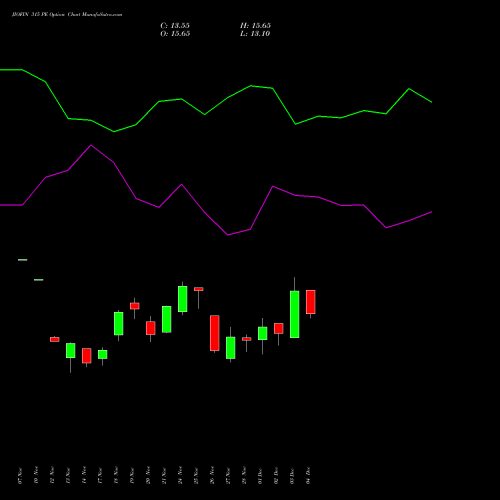The height and width of the screenshot is (500, 500).
Task: Select the small red candle for 19 Nov
Action: coord(135,306)
